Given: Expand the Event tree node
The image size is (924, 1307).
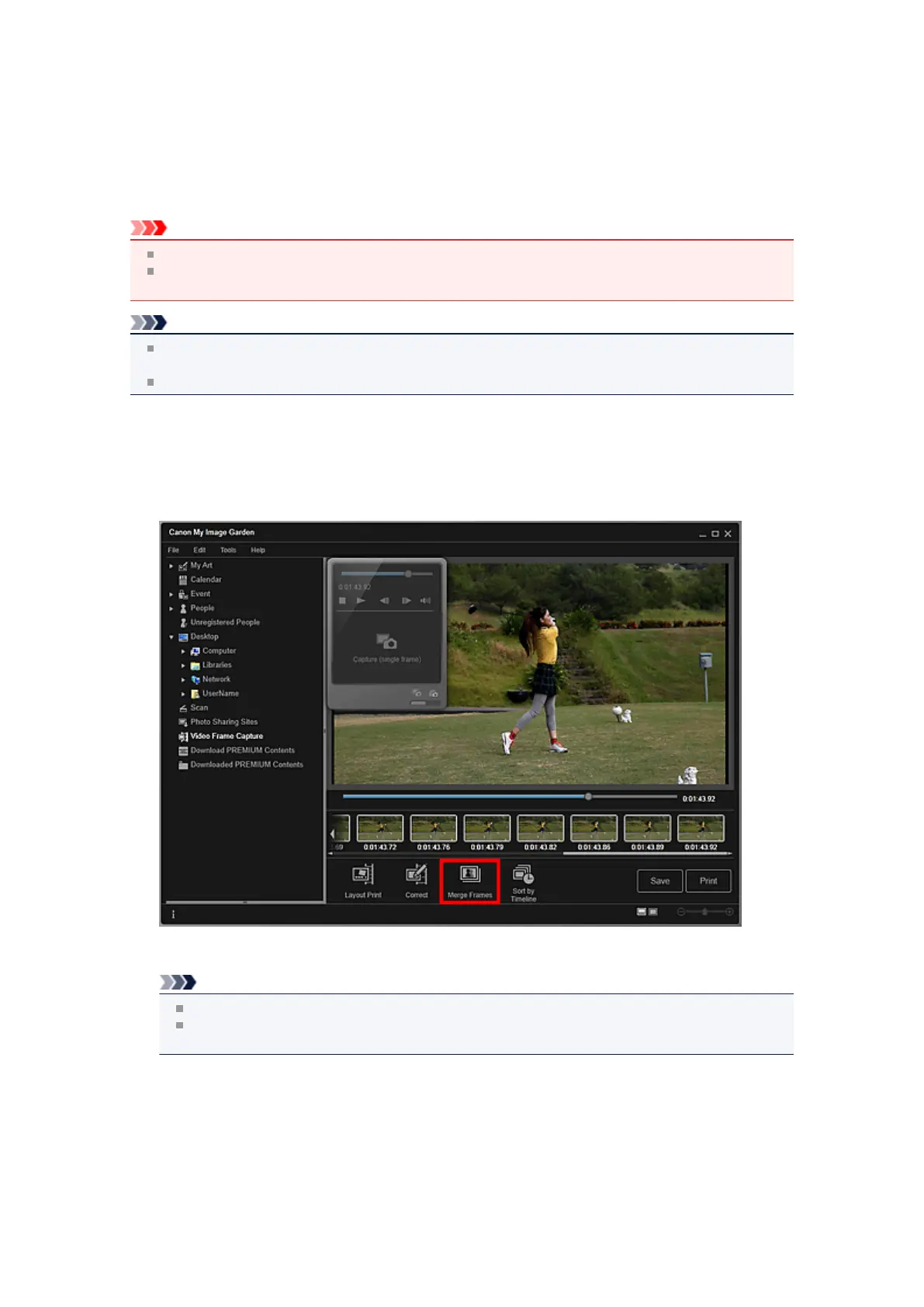Looking at the screenshot, I should coord(171,595).
